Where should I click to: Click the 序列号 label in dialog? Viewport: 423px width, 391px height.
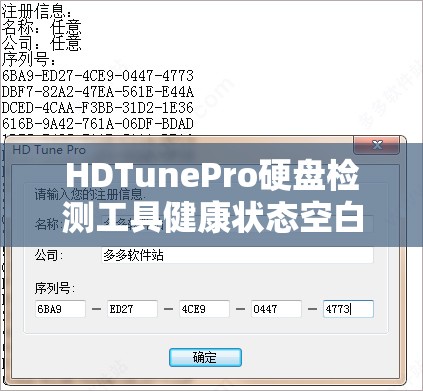tap(54, 288)
